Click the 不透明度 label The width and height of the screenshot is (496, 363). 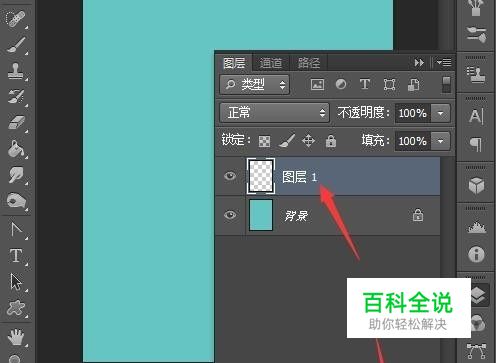click(363, 113)
